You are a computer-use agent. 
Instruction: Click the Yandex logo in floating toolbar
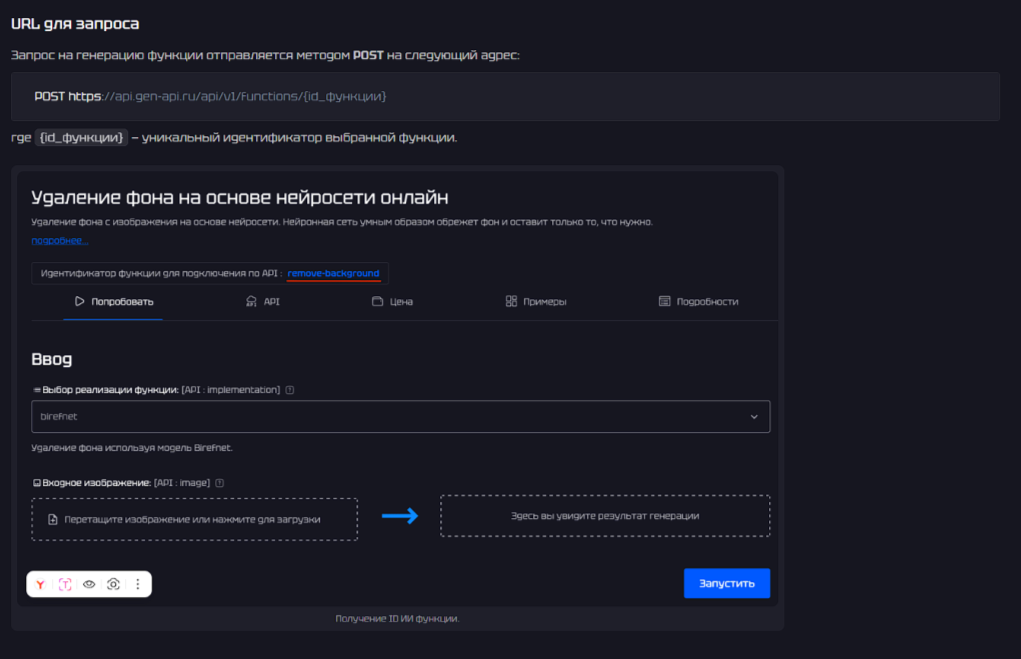pos(41,584)
